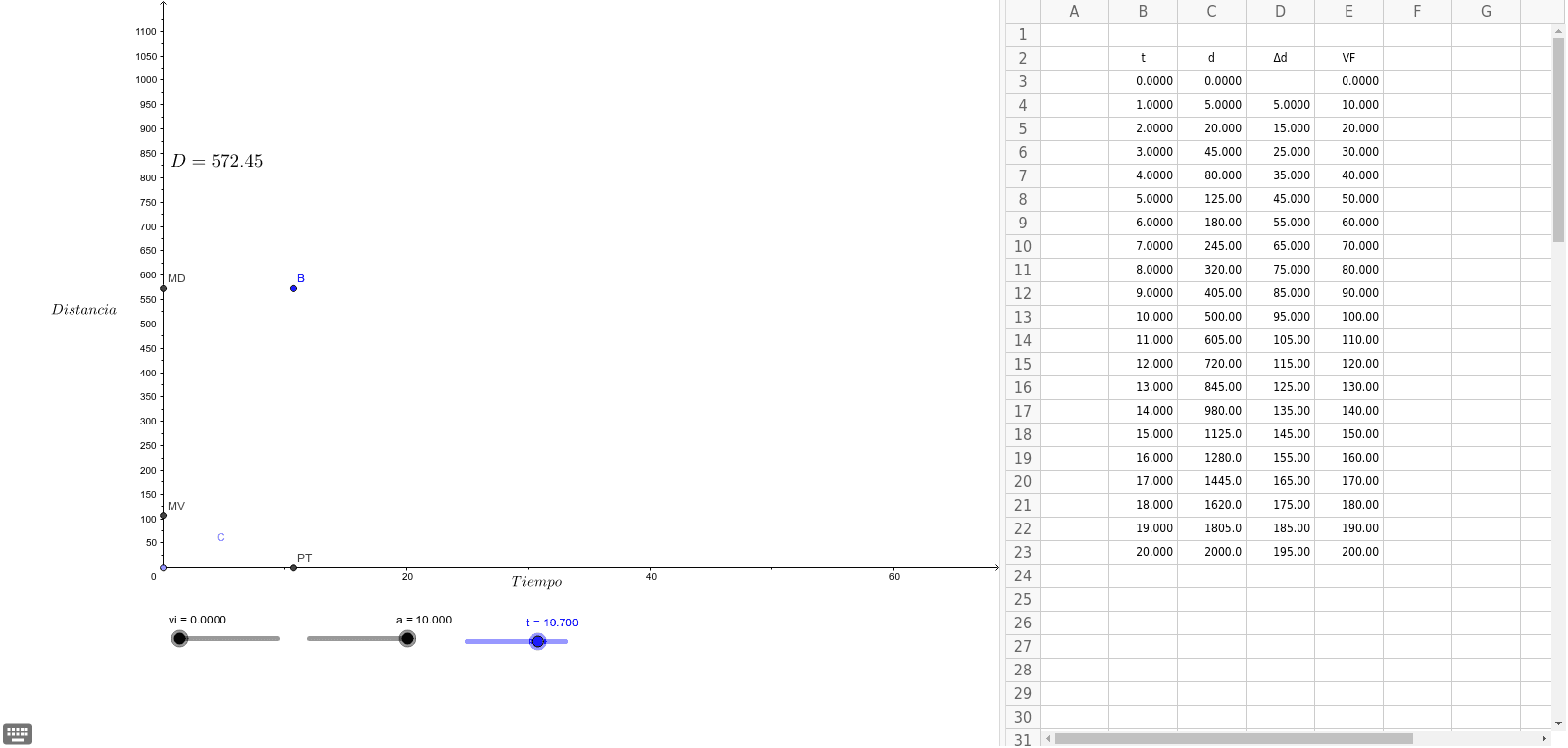Select cell containing 9.0000
This screenshot has width=1568, height=748.
[1143, 293]
